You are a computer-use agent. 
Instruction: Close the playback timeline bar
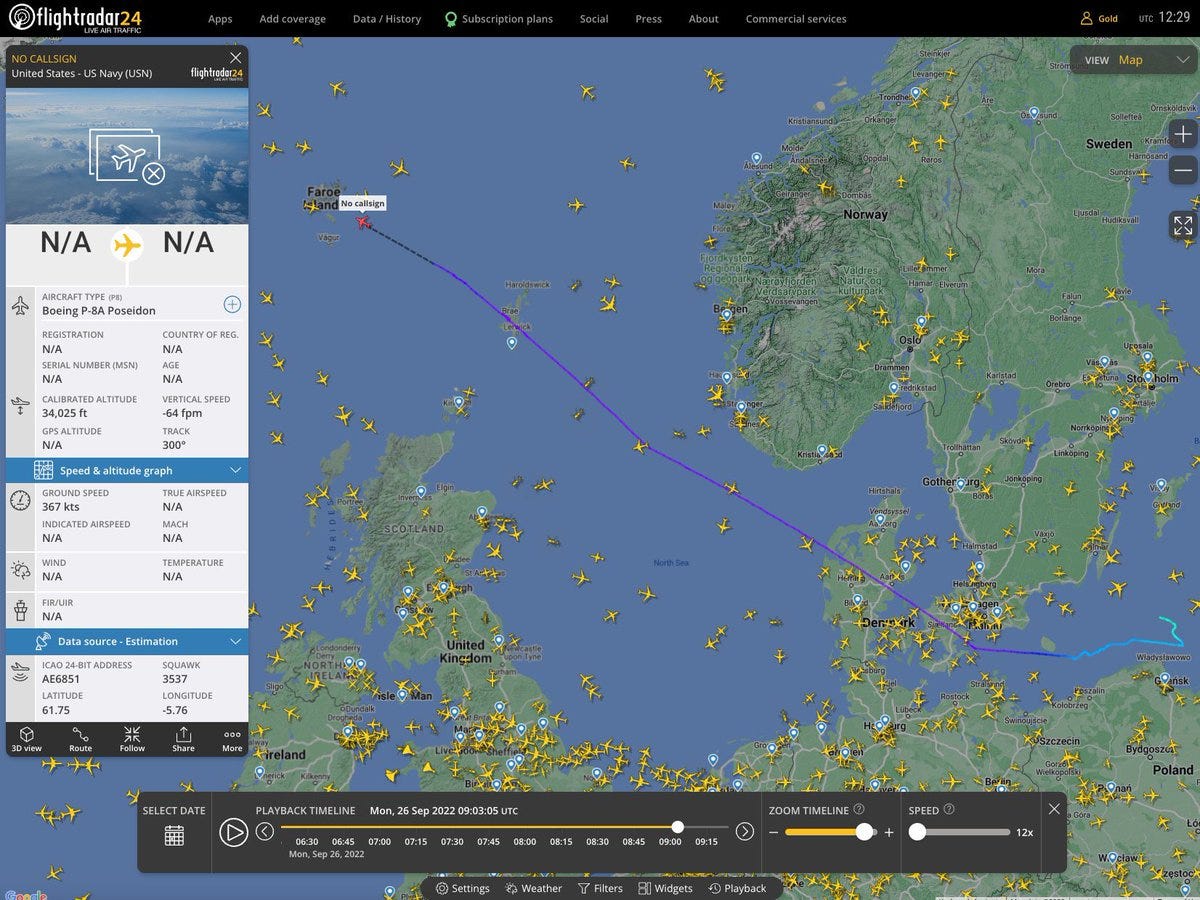pyautogui.click(x=1054, y=809)
